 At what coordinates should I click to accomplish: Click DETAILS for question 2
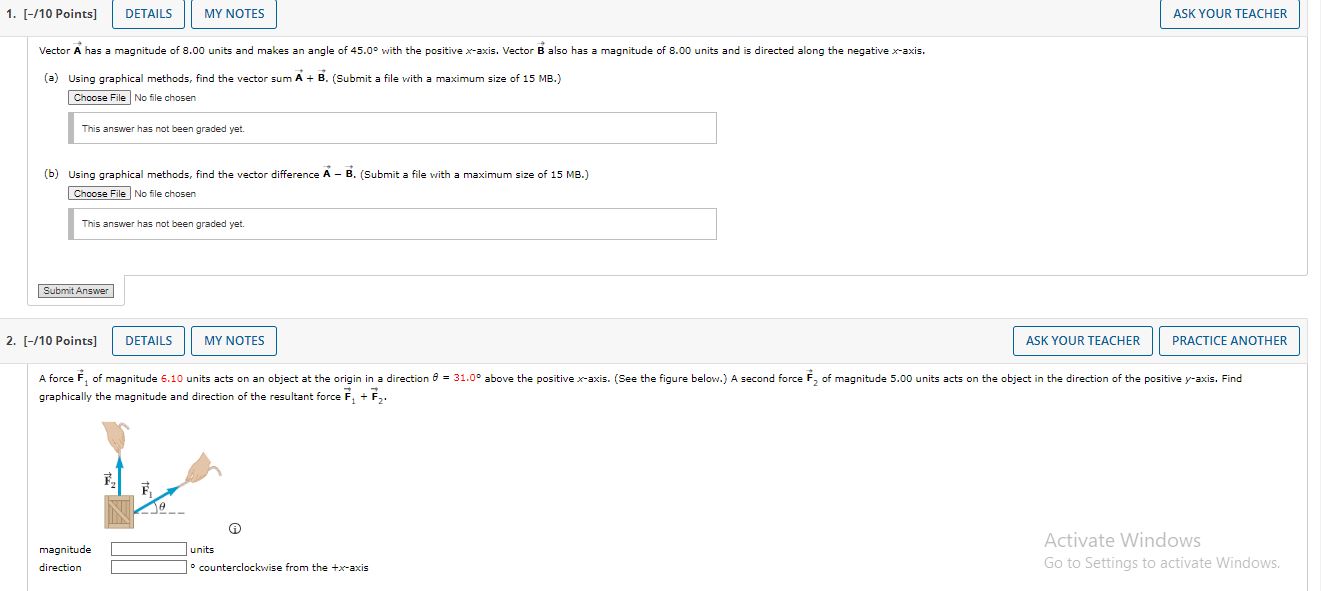pyautogui.click(x=148, y=340)
